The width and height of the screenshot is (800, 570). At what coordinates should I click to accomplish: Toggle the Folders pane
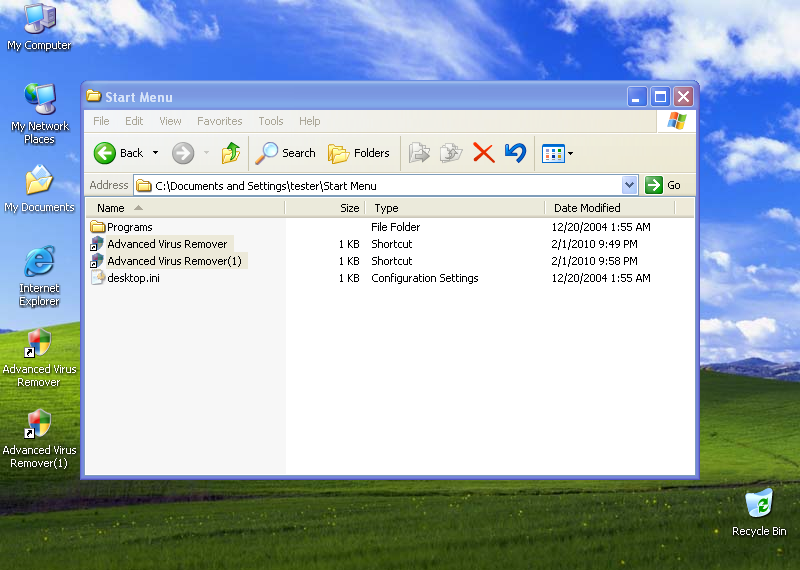(359, 153)
